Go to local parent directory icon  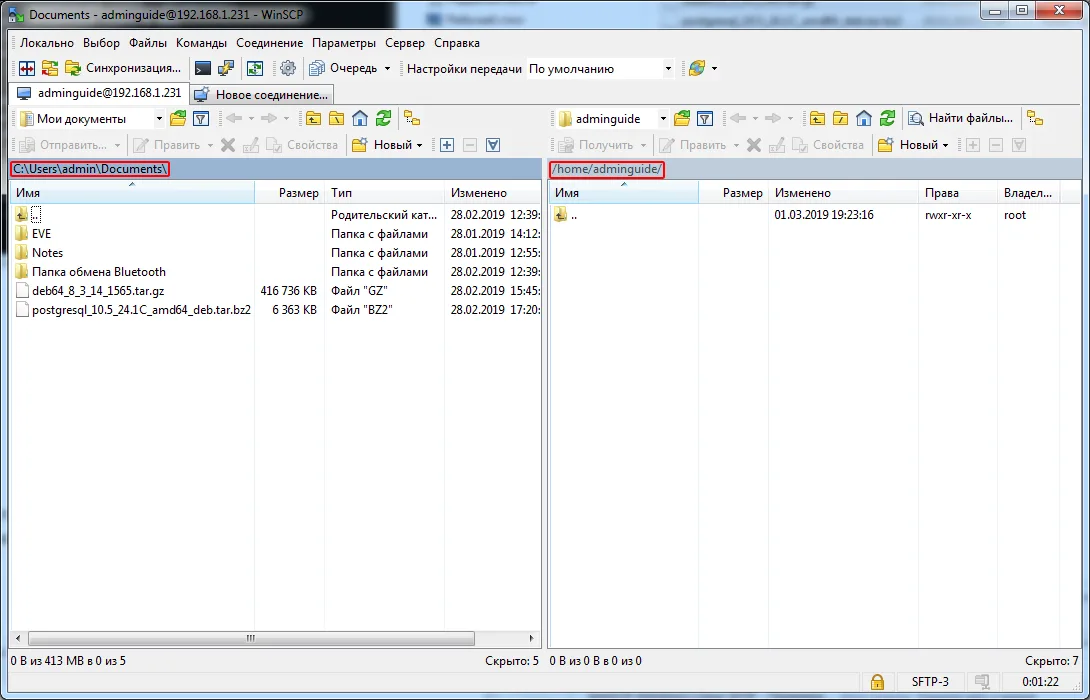[x=314, y=118]
